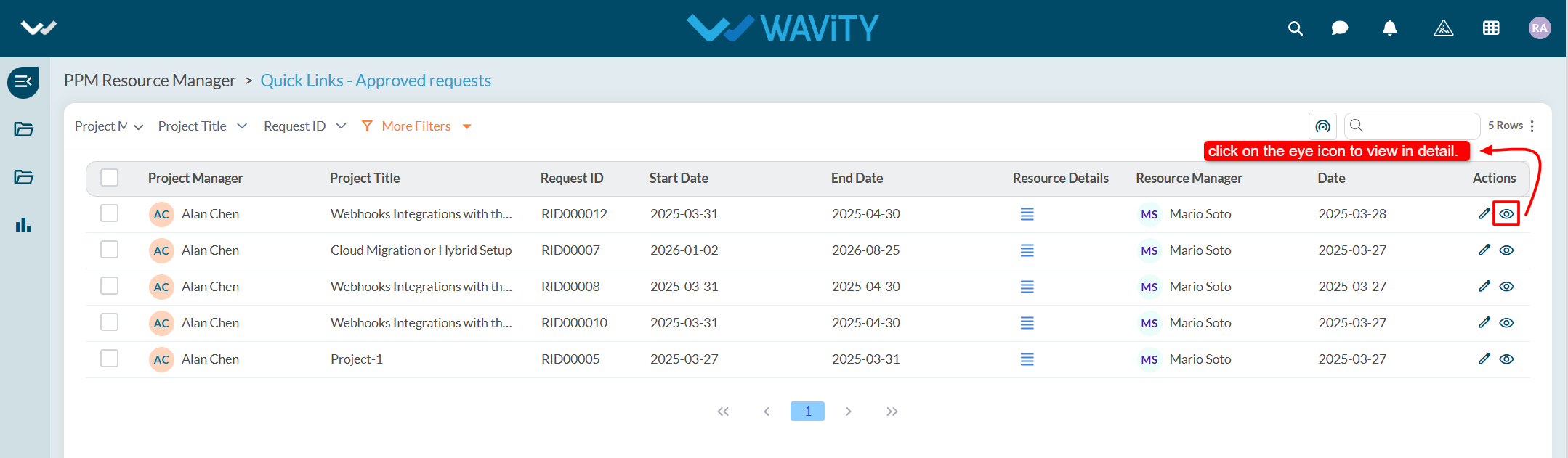The height and width of the screenshot is (458, 1568).
Task: Click the More Filters funnel icon
Action: [x=367, y=126]
